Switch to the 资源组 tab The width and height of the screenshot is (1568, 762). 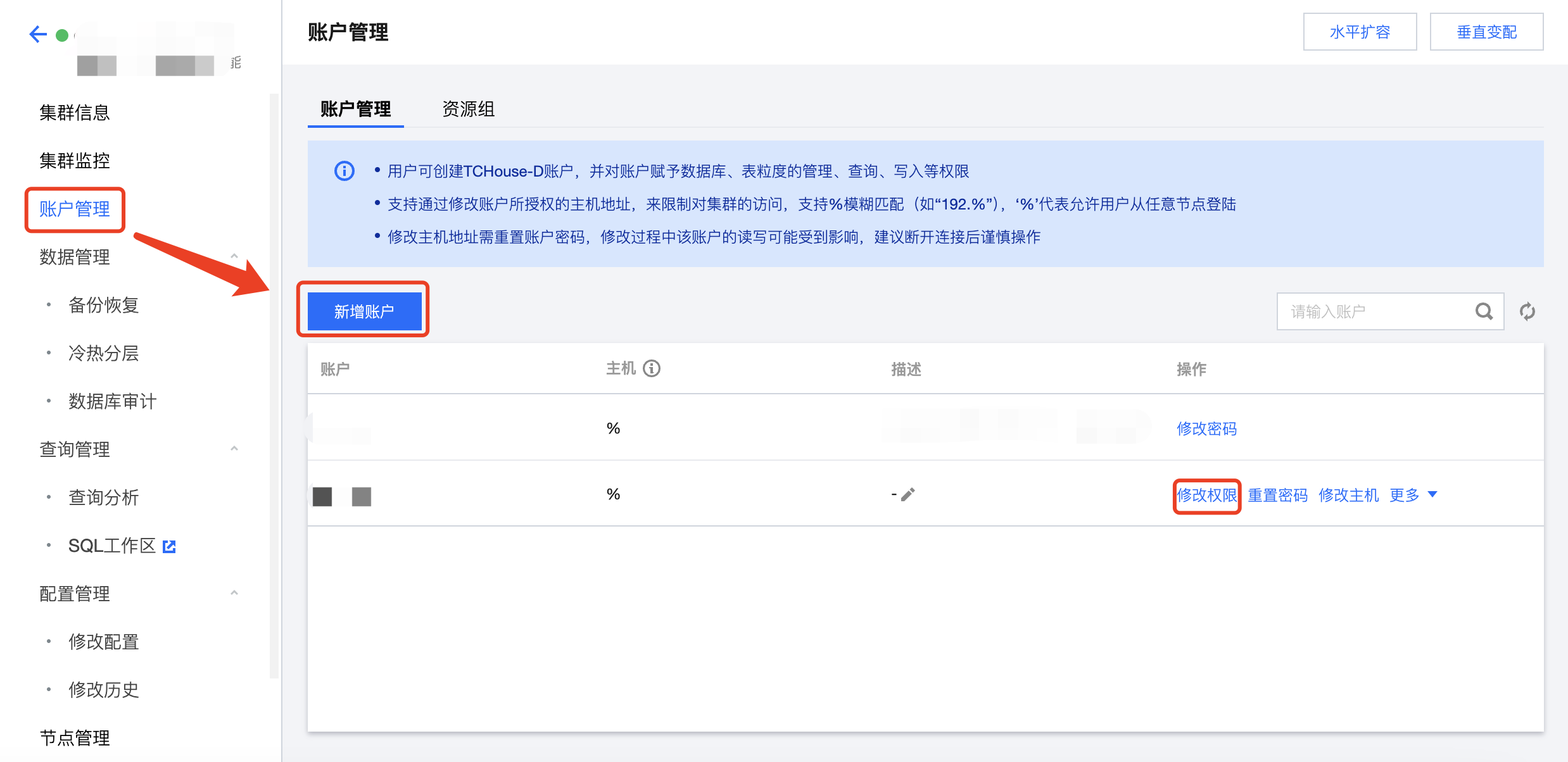(x=468, y=109)
